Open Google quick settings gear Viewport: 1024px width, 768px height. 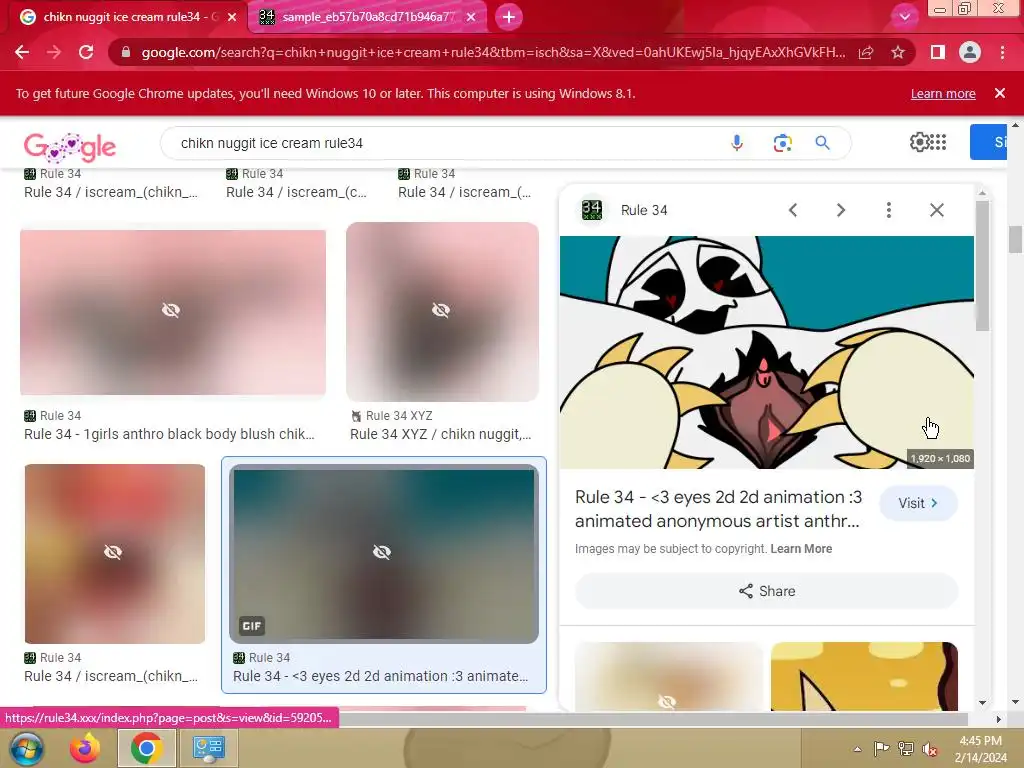pos(919,142)
